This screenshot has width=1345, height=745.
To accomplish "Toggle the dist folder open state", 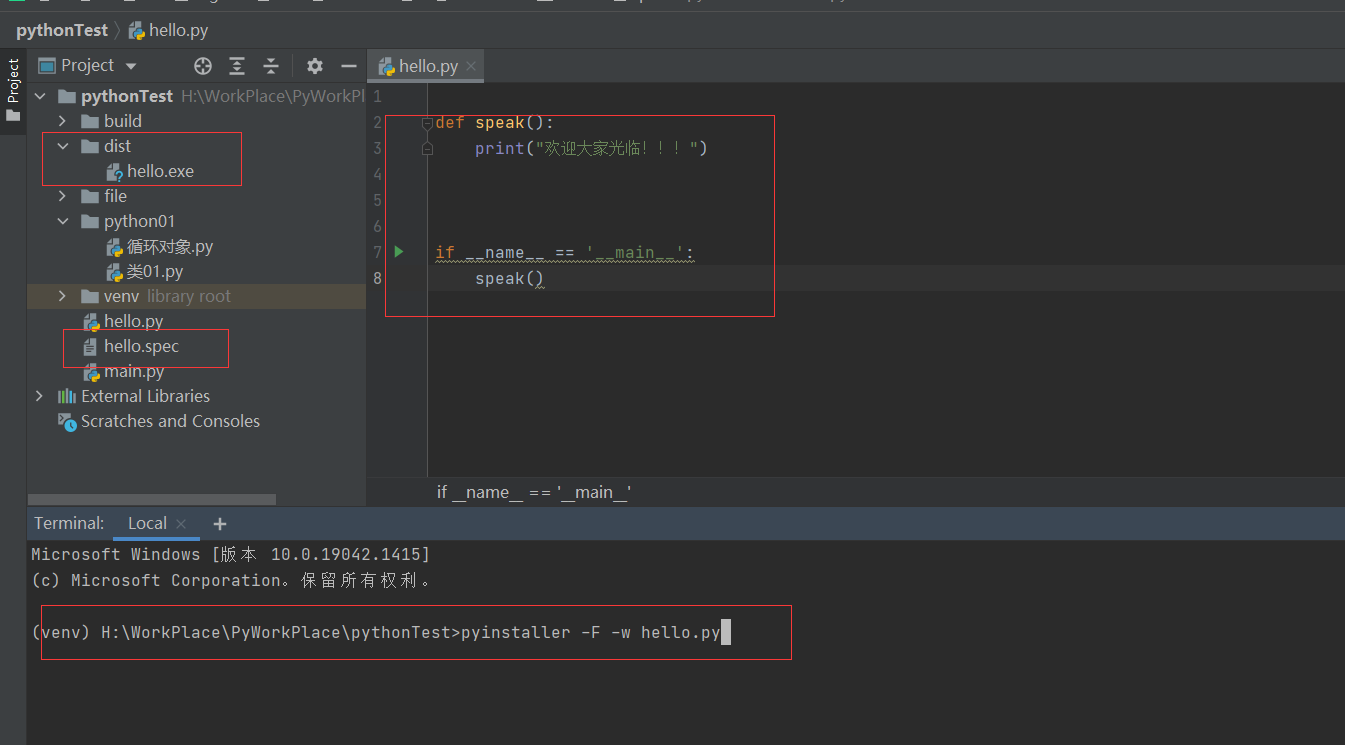I will 62,145.
